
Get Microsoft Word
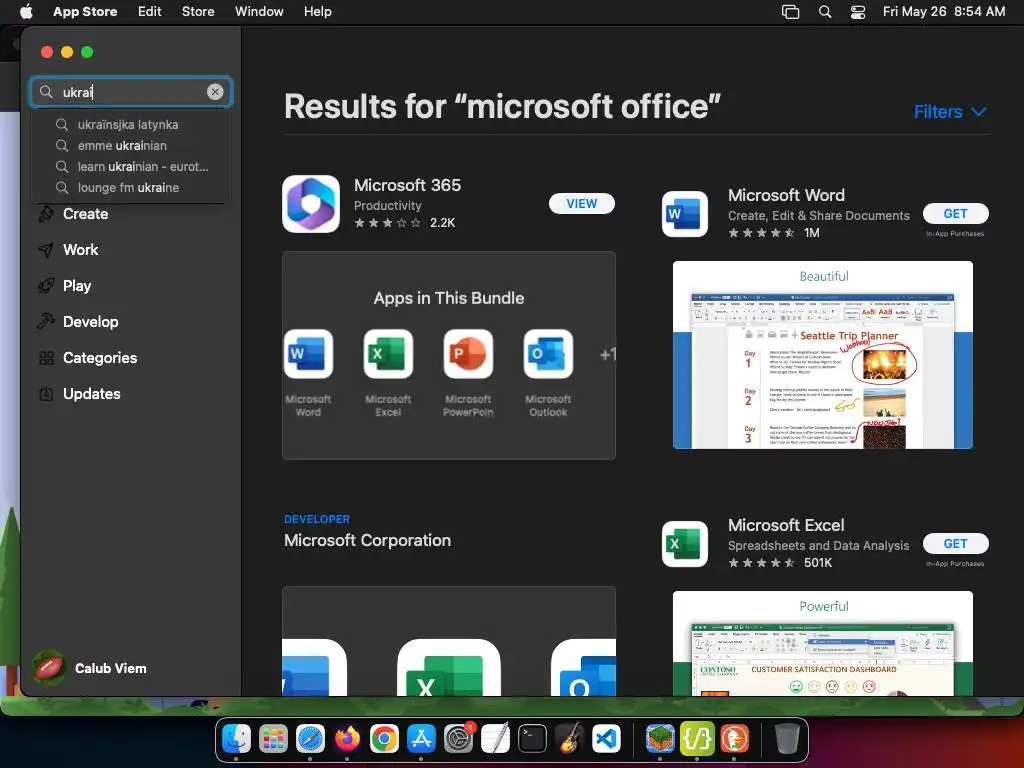click(955, 214)
